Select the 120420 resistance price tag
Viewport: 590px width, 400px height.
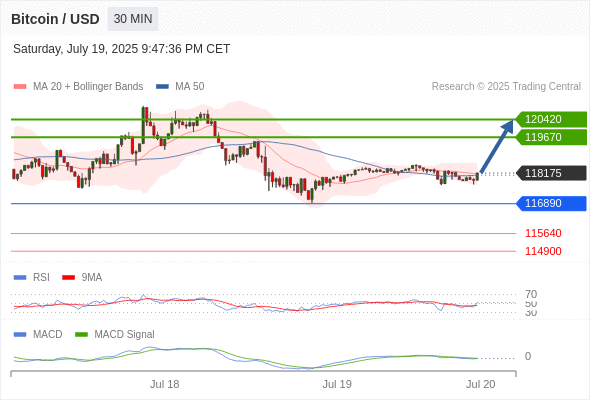[x=551, y=119]
